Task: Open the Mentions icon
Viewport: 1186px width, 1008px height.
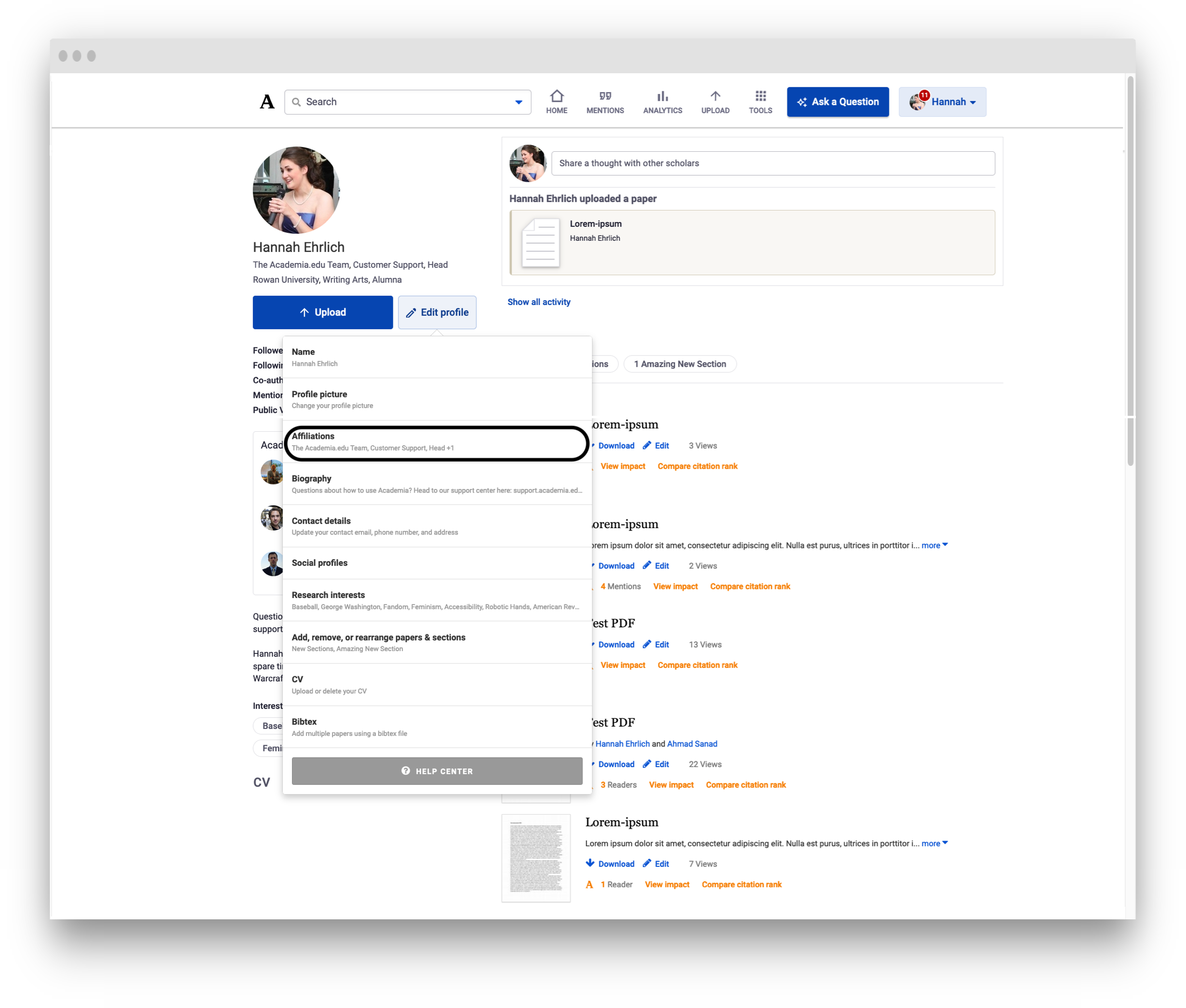Action: tap(605, 101)
